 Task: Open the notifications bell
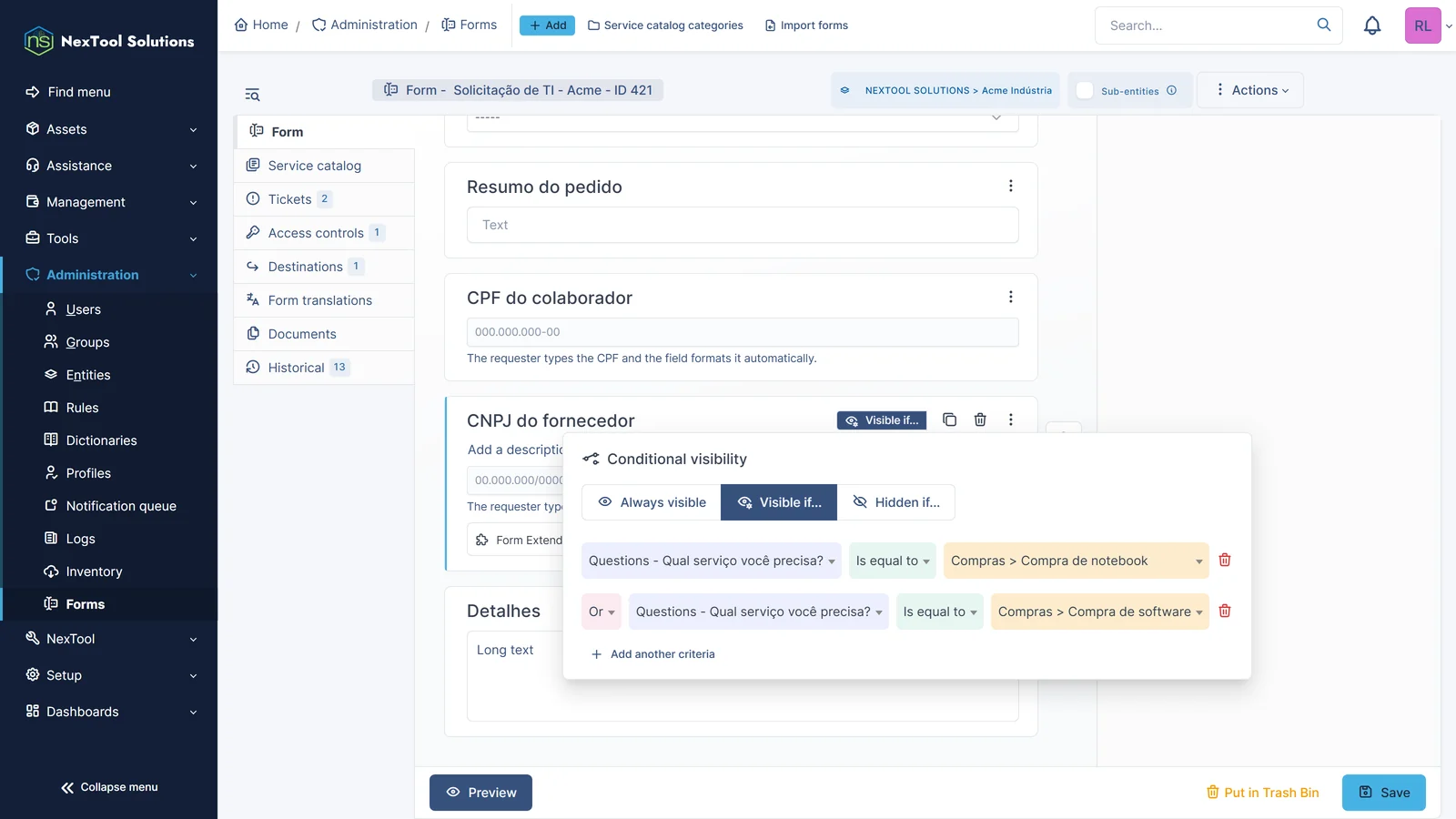click(x=1372, y=25)
